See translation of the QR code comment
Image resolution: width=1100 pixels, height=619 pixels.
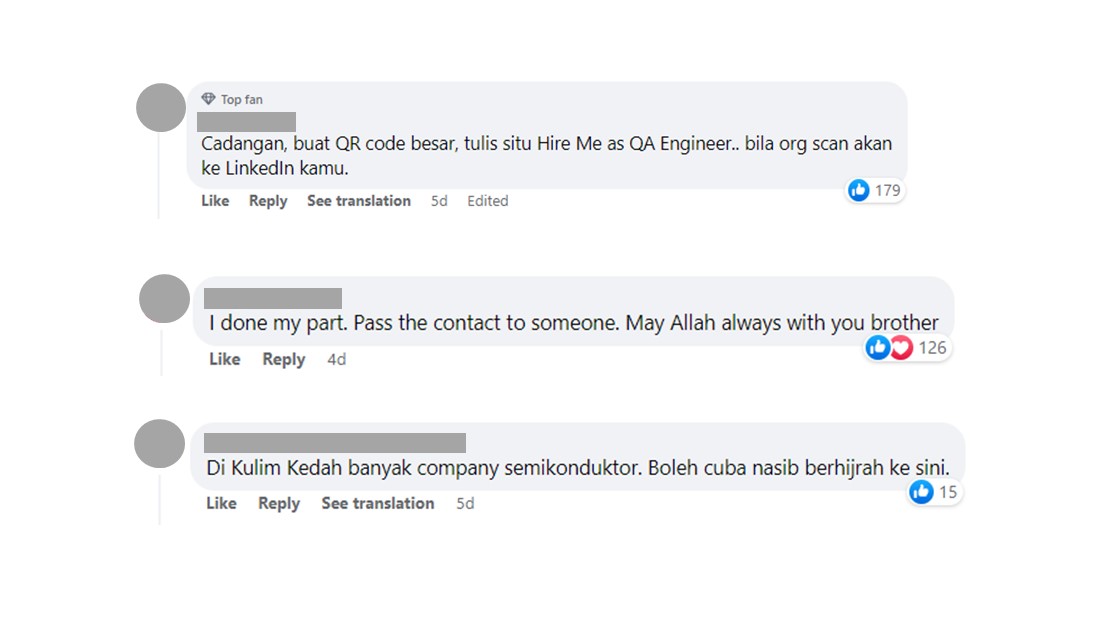tap(359, 201)
